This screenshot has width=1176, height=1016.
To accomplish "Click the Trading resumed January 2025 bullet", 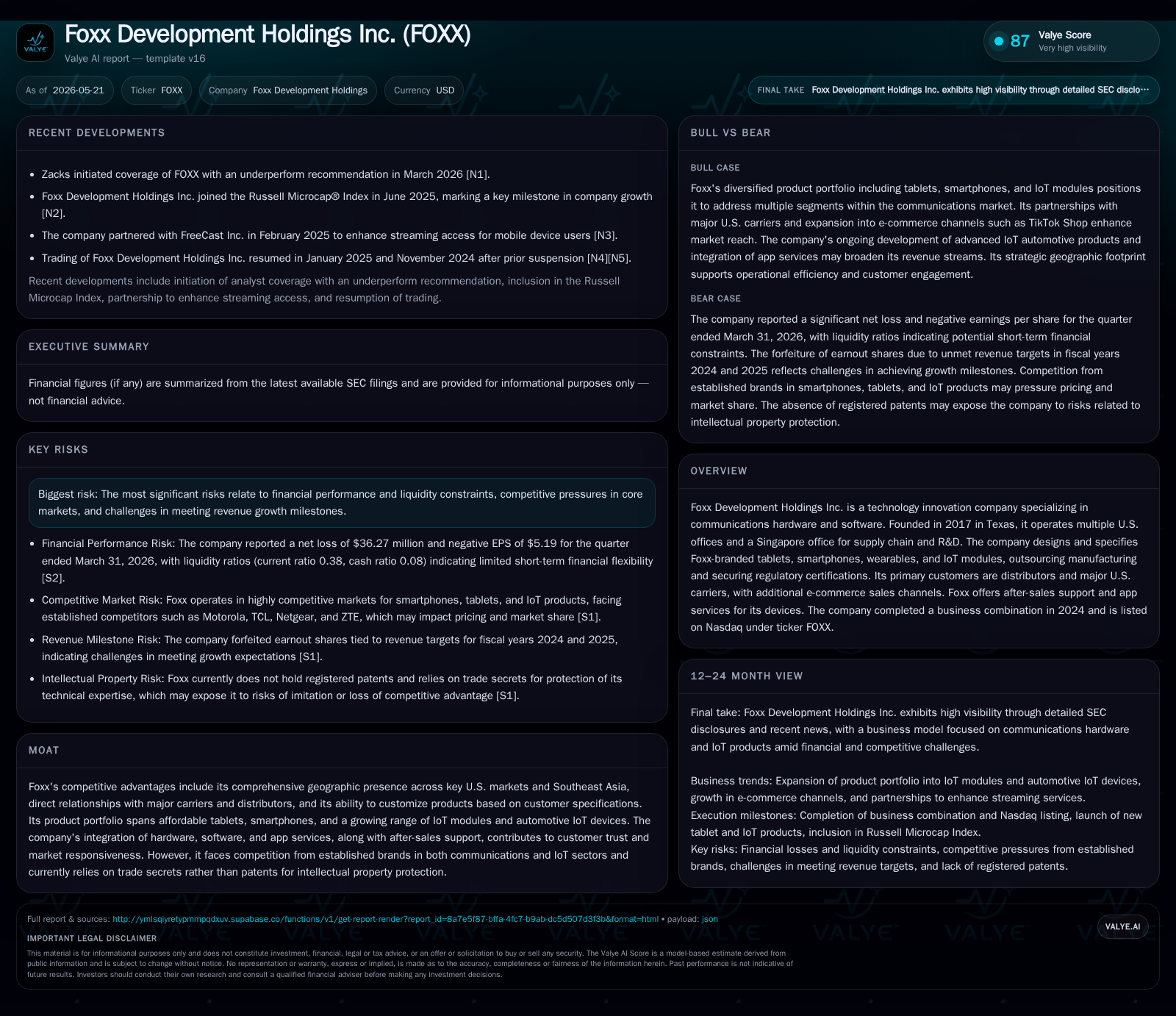I will [x=337, y=259].
